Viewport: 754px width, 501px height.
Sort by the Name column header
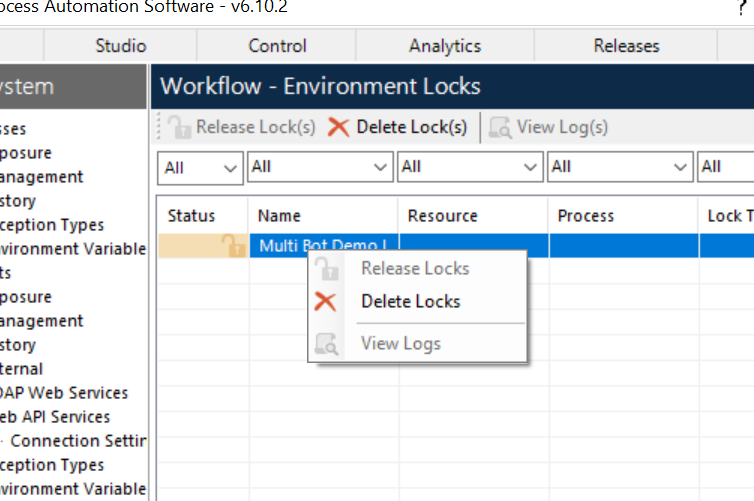tap(280, 216)
